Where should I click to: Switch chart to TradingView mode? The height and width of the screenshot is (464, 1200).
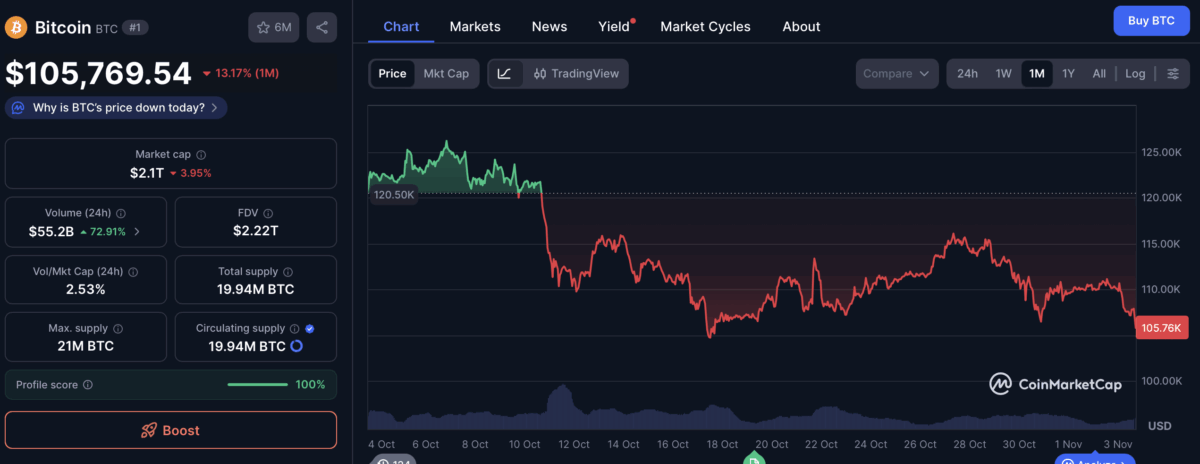[576, 73]
